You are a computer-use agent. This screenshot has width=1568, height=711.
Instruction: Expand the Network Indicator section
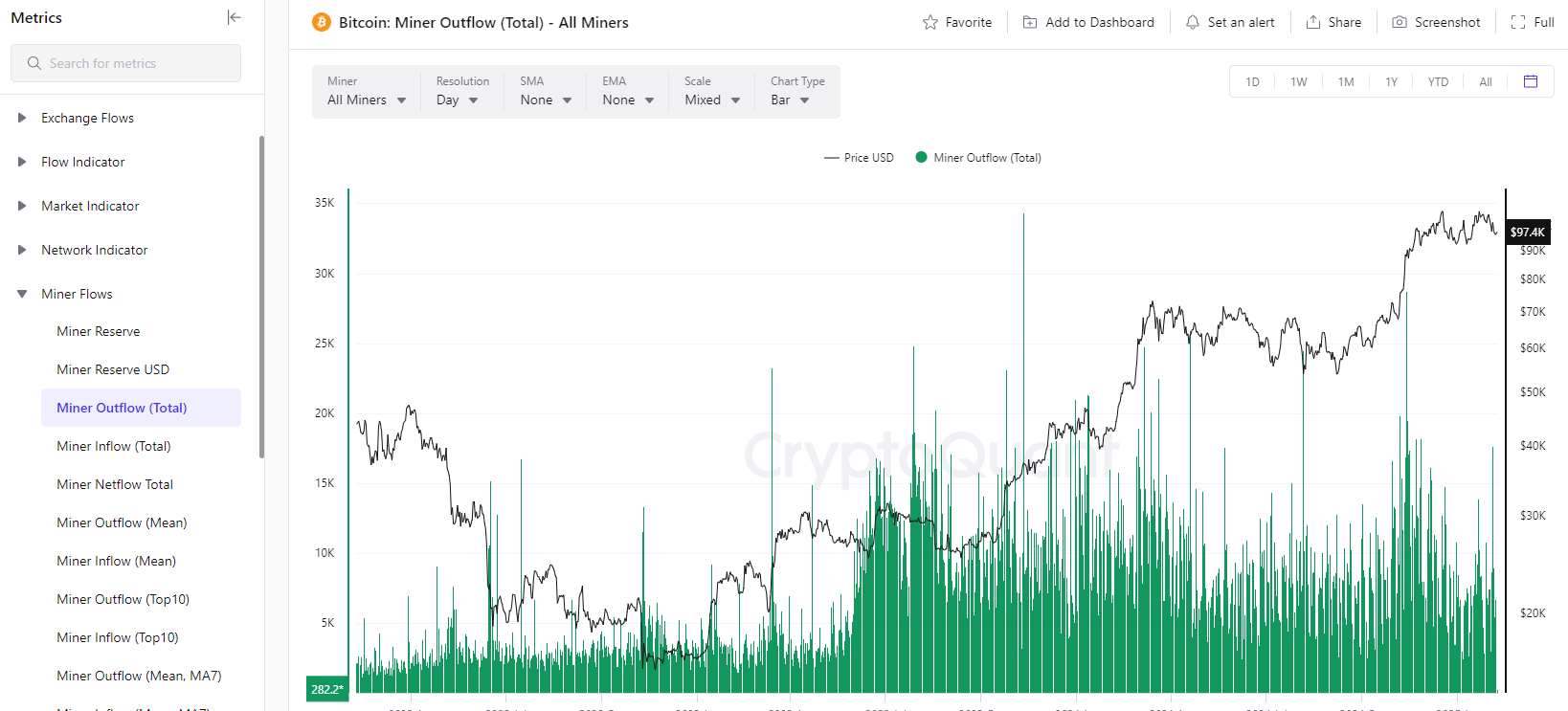pyautogui.click(x=22, y=250)
